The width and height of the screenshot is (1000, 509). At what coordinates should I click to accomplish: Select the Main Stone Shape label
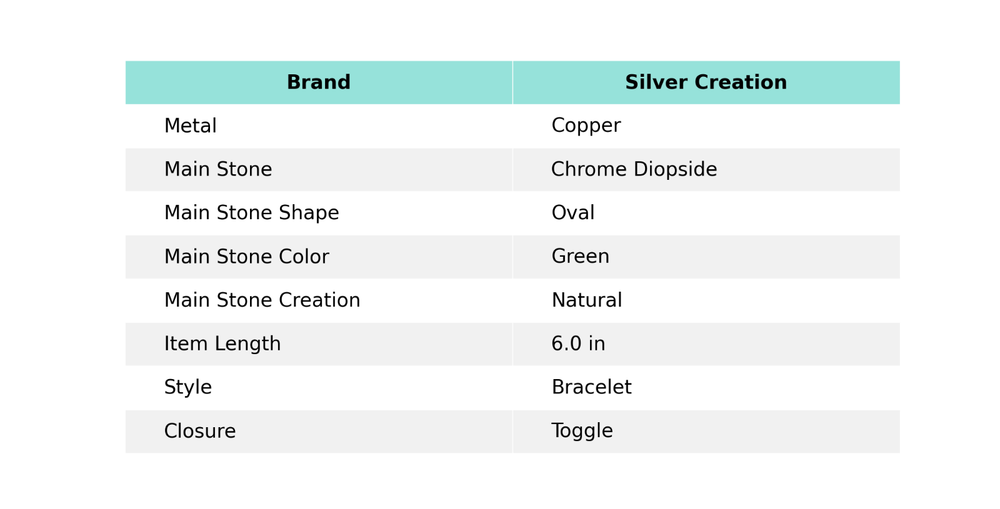click(251, 213)
